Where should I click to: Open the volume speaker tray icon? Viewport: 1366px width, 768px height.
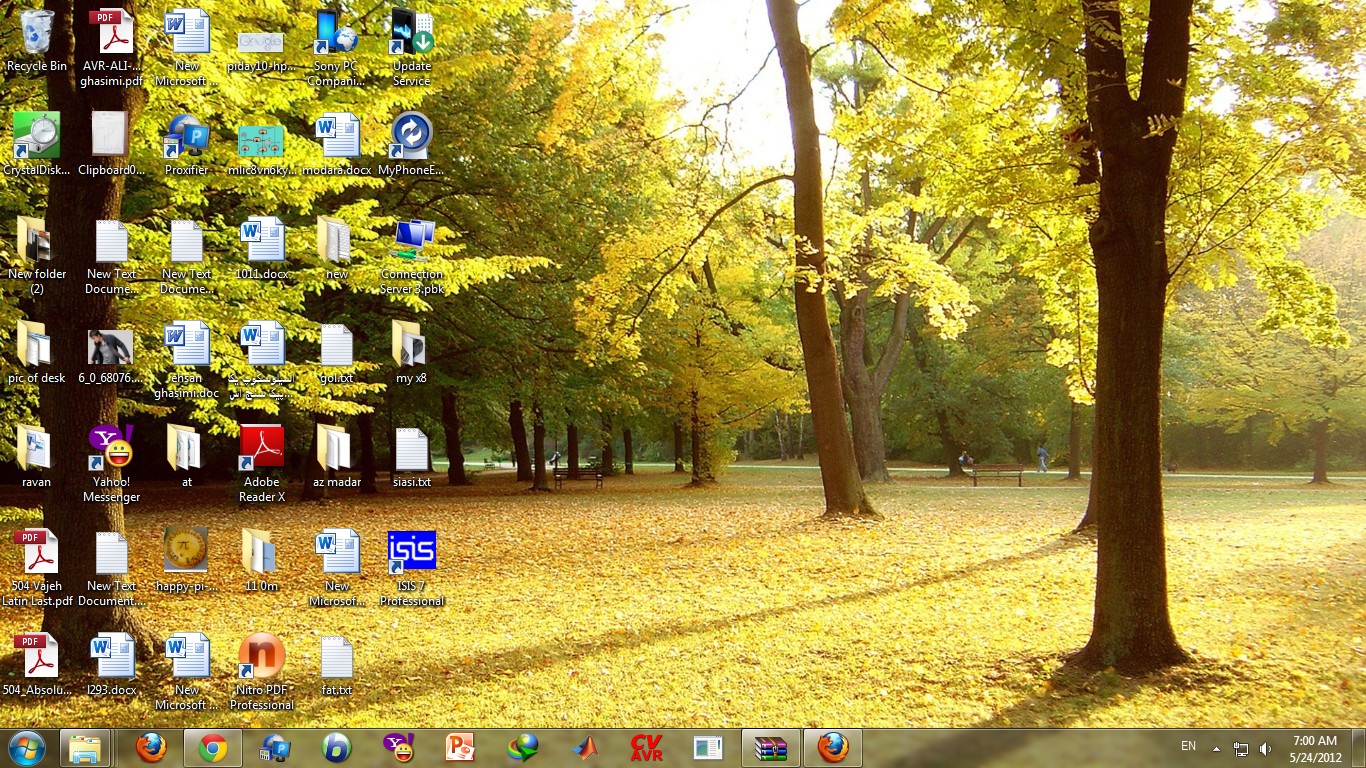1265,748
